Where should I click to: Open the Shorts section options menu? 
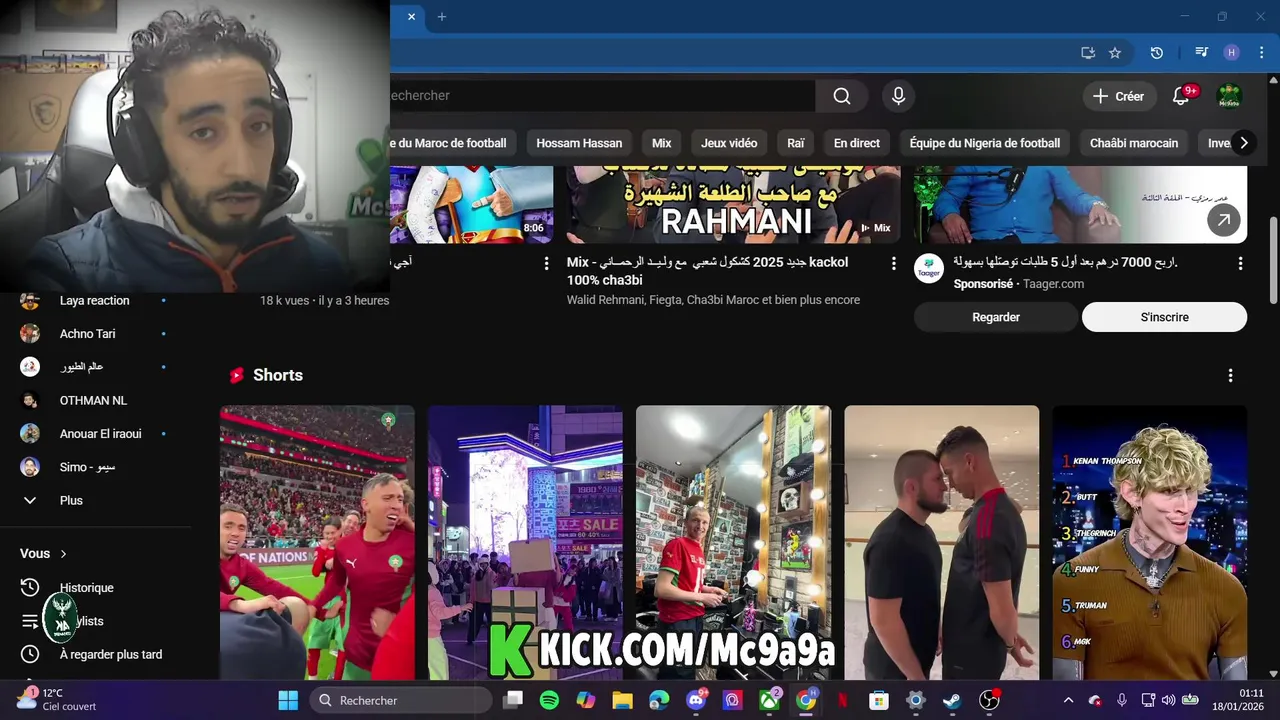point(1230,375)
